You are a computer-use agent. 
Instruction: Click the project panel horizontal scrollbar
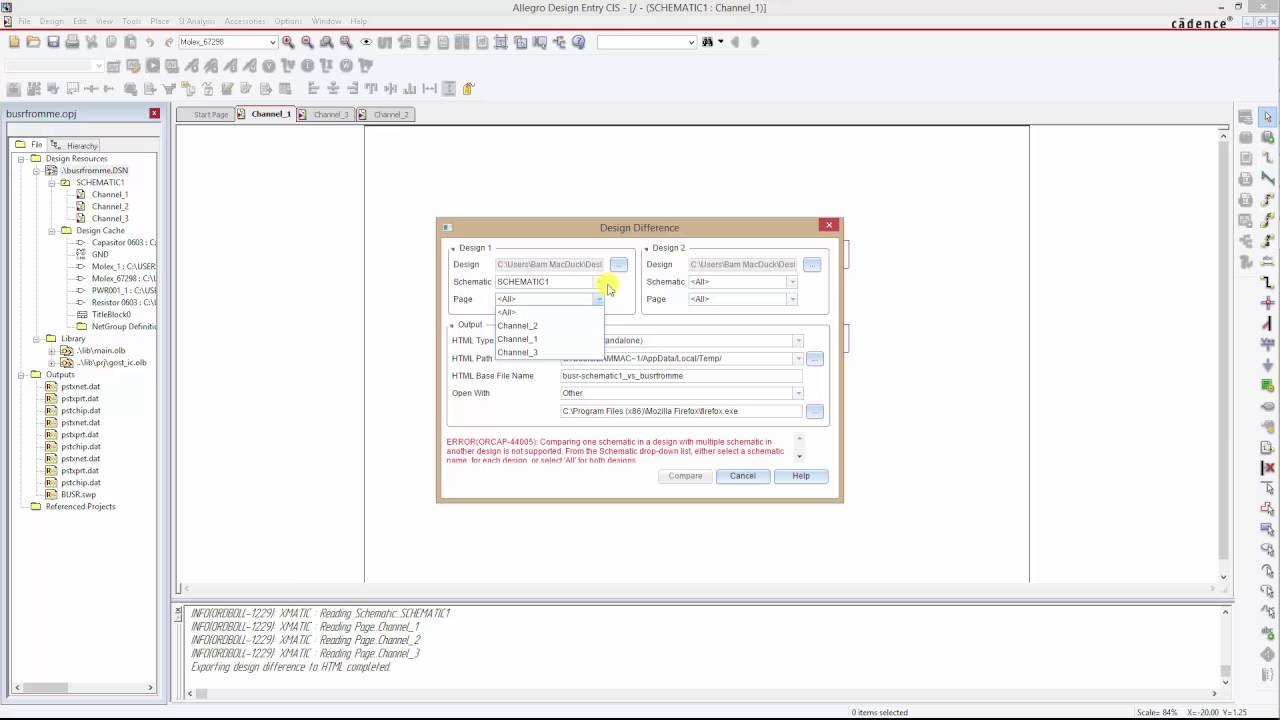click(82, 688)
